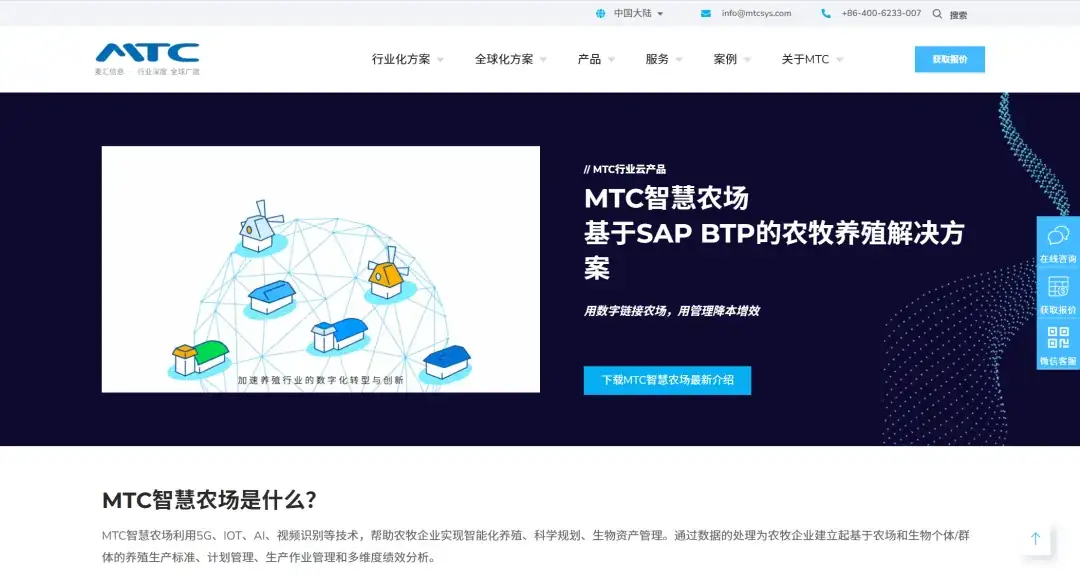Click the info@mtcsys.com email link
1080x582 pixels.
(755, 13)
